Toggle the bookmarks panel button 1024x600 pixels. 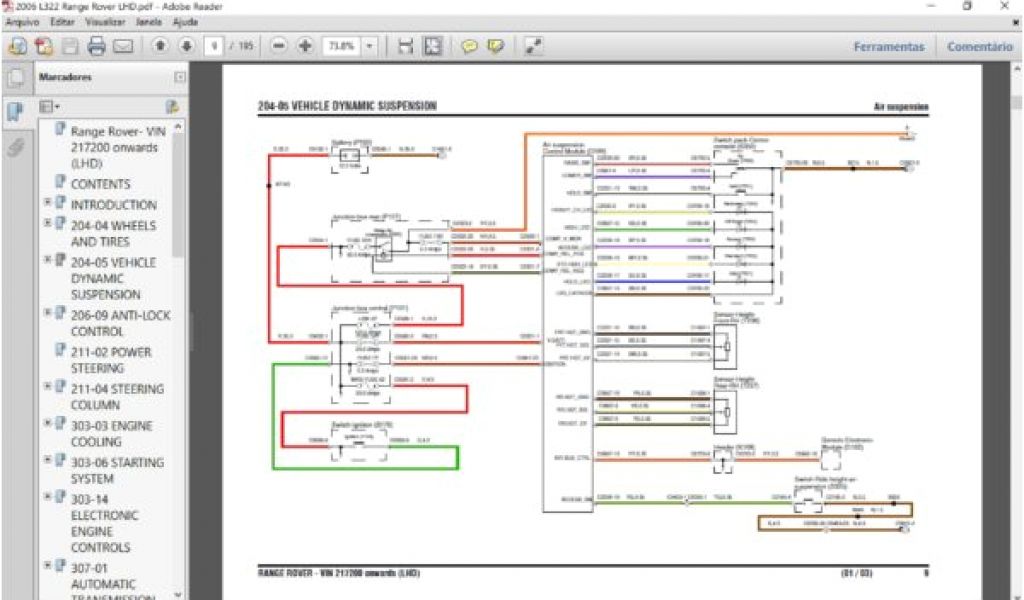tap(15, 112)
